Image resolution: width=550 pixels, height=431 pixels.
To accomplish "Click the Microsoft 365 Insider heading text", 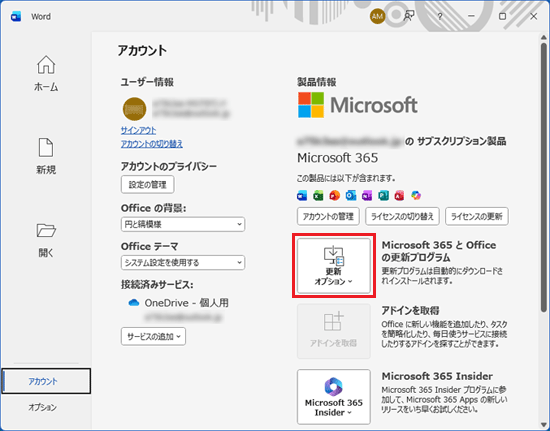I will click(437, 376).
